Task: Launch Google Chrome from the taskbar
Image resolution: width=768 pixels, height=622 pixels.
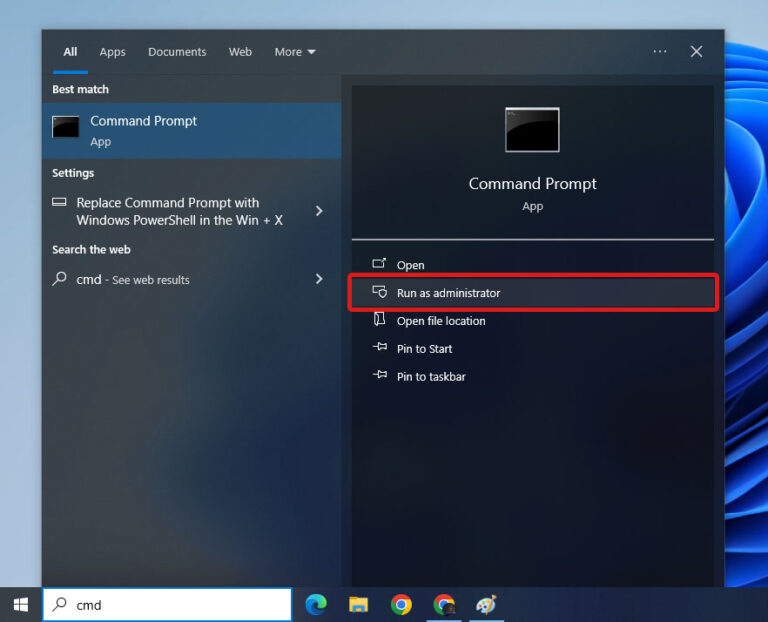Action: point(401,604)
